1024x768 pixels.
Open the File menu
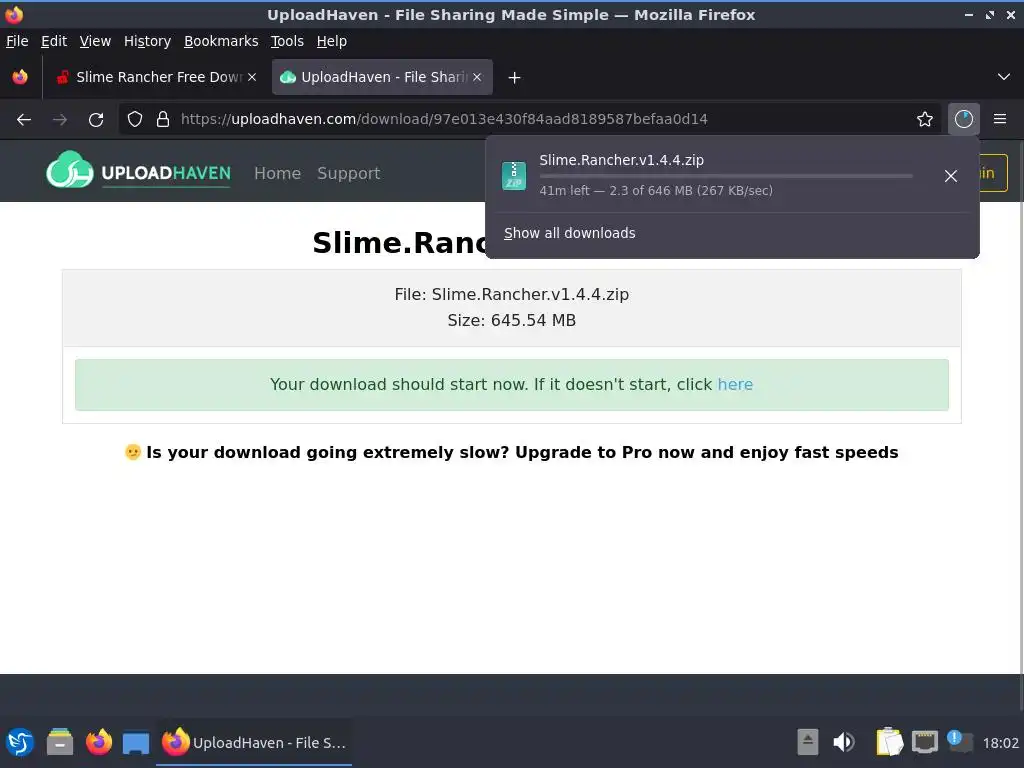pos(17,41)
